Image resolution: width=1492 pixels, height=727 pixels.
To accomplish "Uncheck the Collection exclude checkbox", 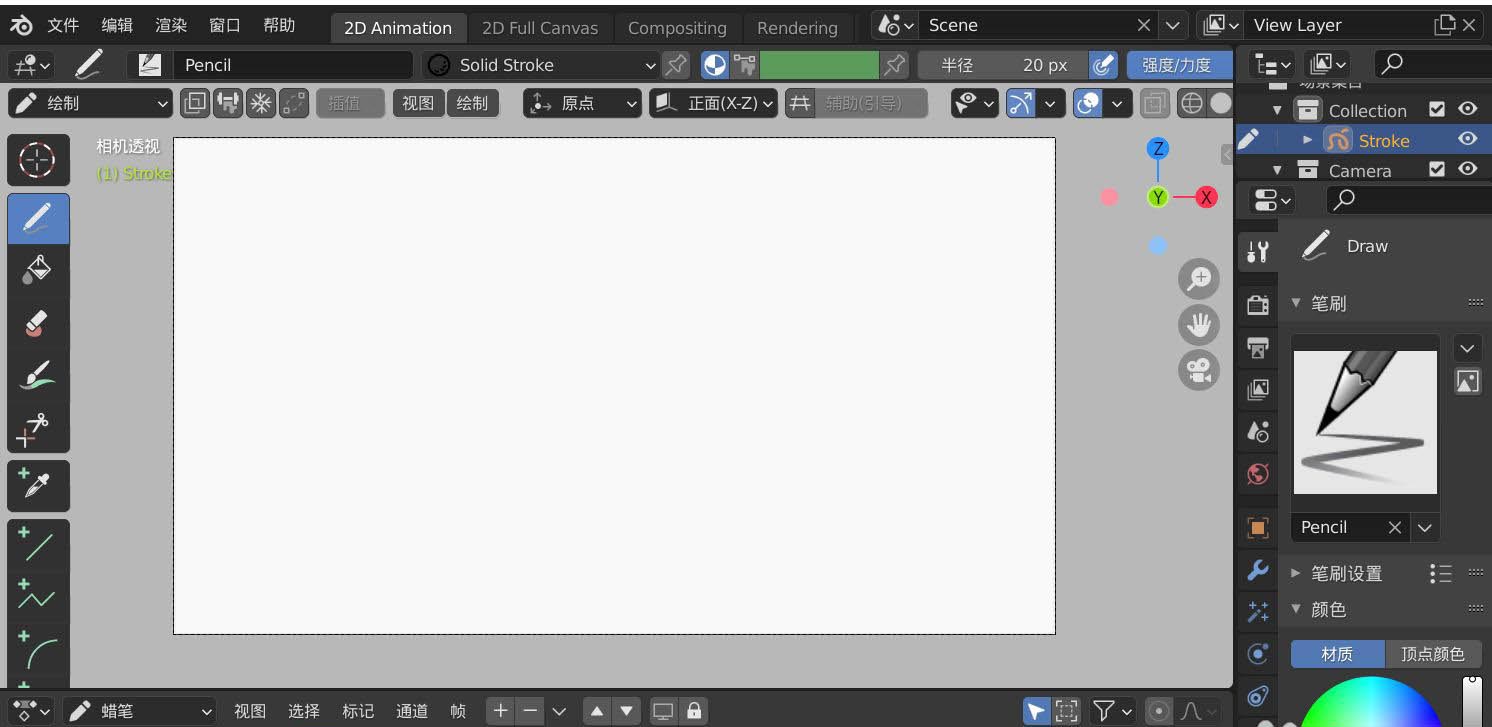I will pyautogui.click(x=1437, y=110).
